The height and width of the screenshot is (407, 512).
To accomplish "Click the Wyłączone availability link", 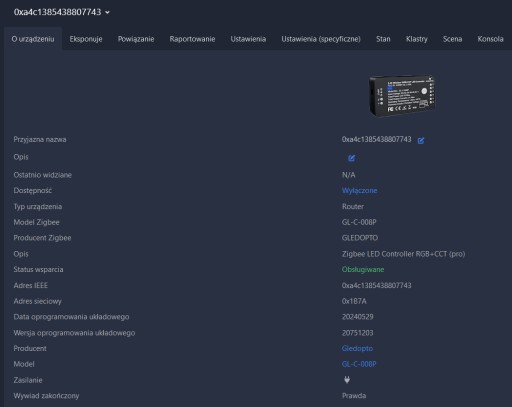I will [x=359, y=190].
